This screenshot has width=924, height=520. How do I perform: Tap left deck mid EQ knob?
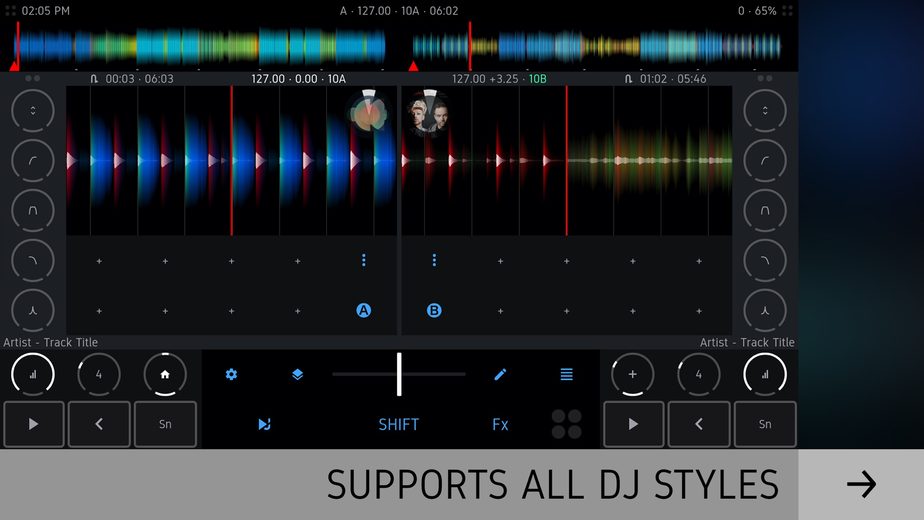pos(33,210)
